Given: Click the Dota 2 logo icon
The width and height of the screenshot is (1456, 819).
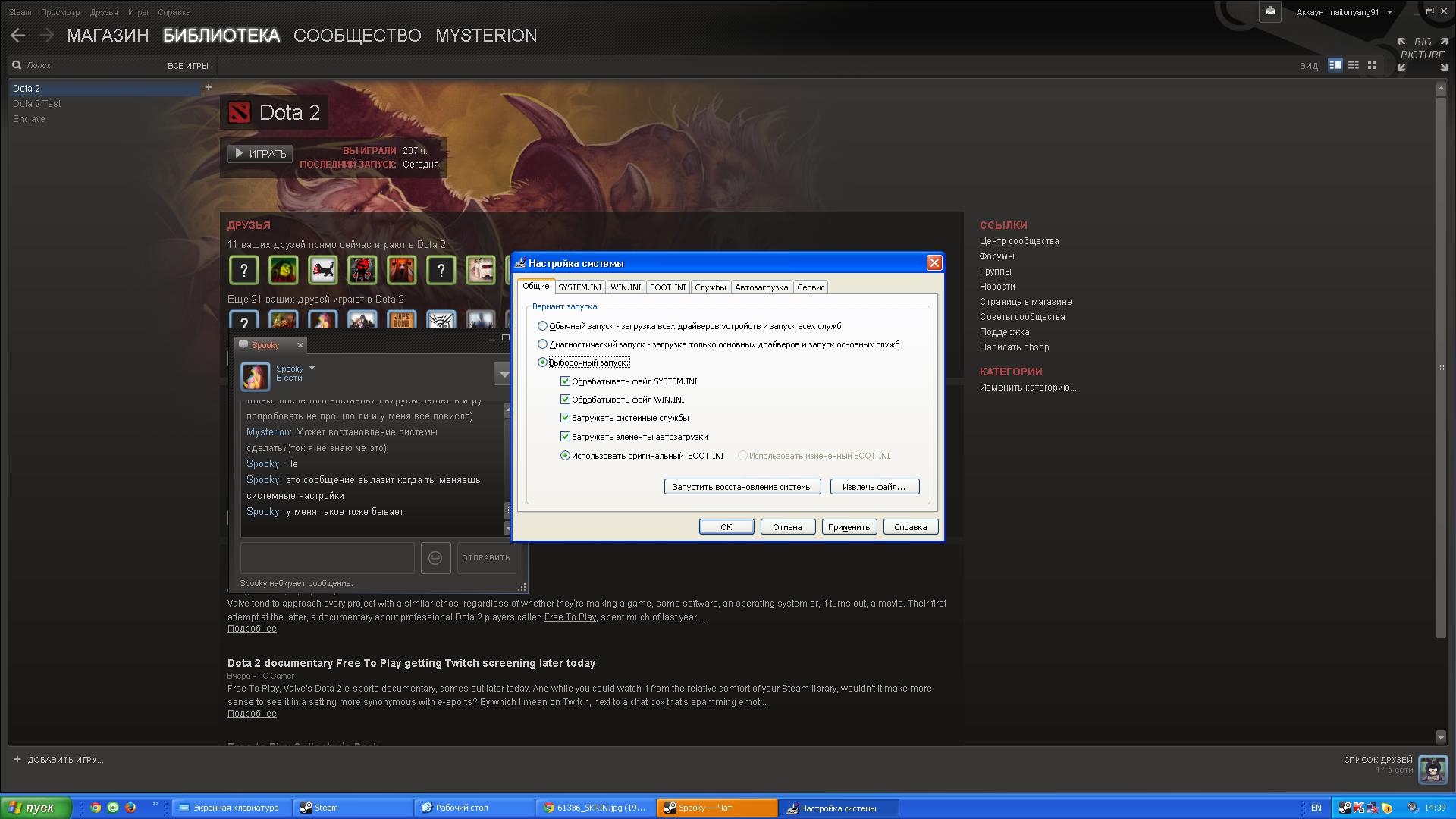Looking at the screenshot, I should coord(240,113).
